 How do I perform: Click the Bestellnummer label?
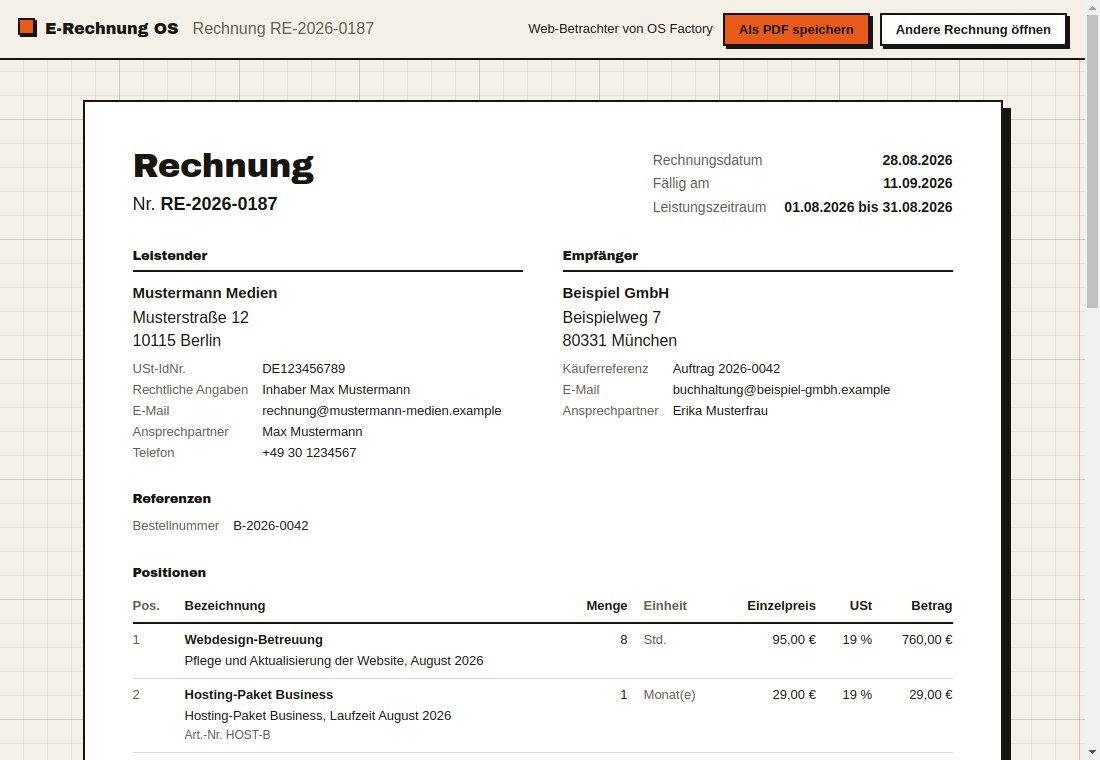pyautogui.click(x=175, y=526)
